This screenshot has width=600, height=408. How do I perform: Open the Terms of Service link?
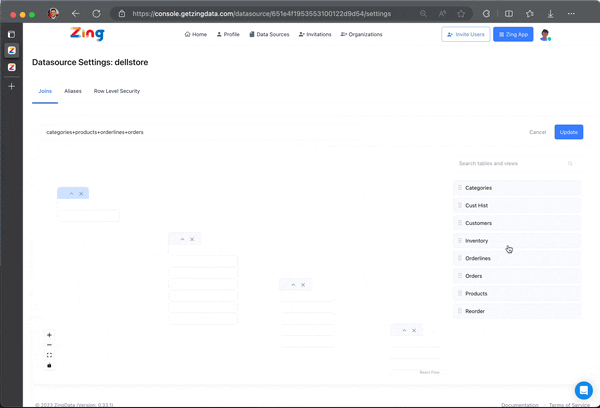click(569, 405)
